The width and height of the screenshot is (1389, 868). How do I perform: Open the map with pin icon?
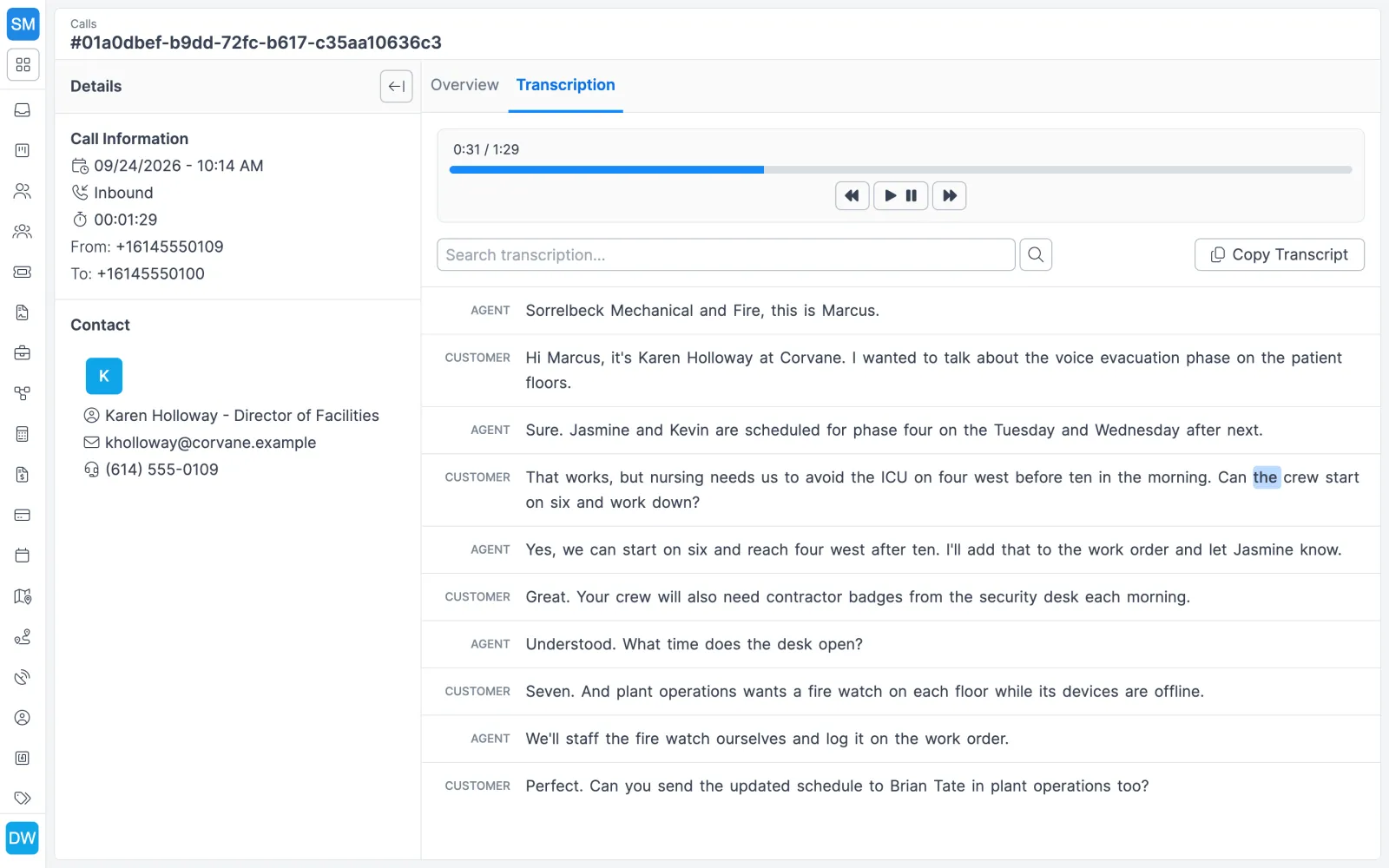[23, 596]
